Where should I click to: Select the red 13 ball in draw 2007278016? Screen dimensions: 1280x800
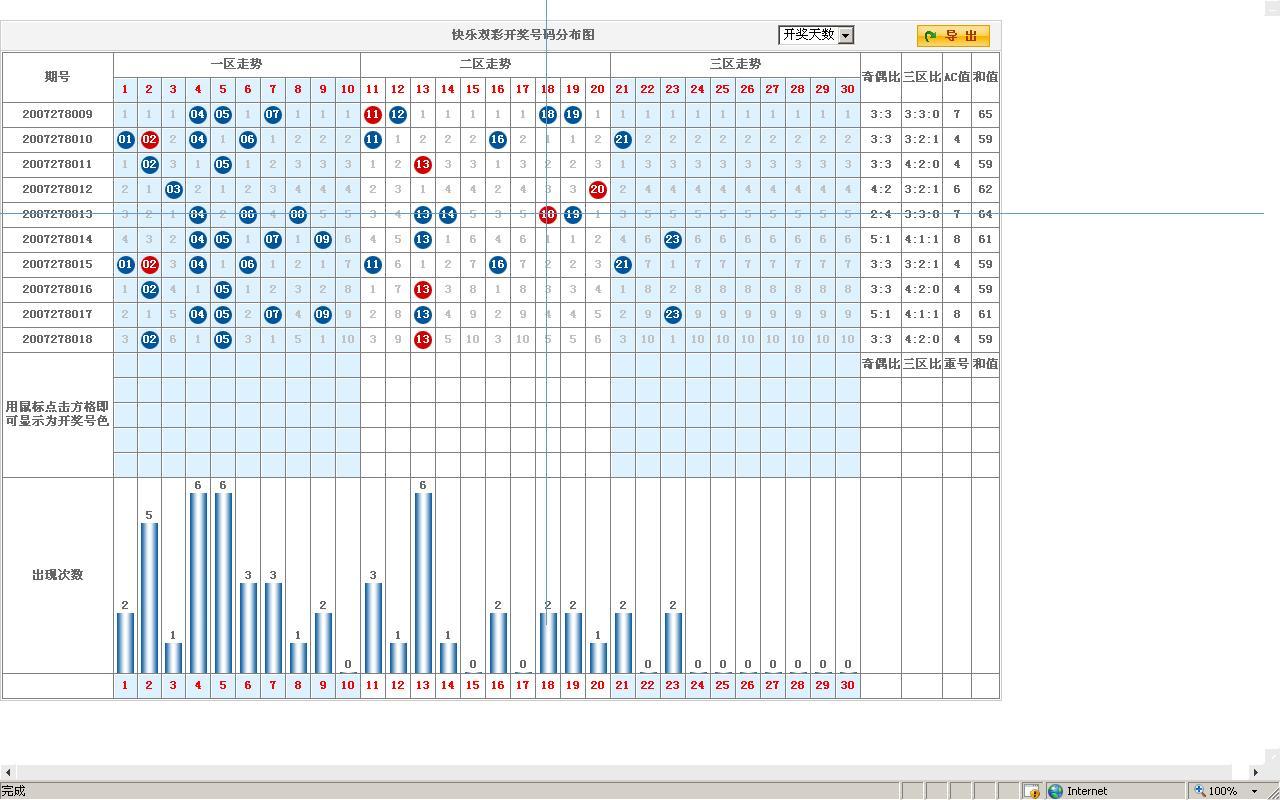[423, 290]
